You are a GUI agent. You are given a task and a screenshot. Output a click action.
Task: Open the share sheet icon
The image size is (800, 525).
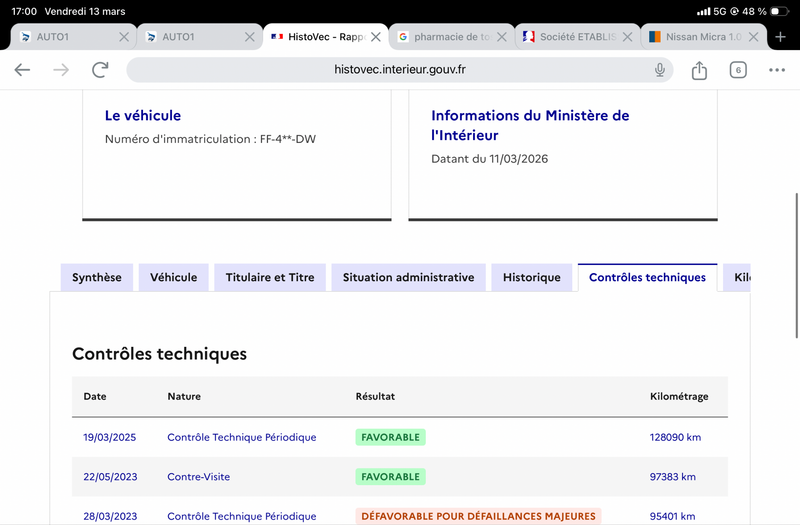699,70
